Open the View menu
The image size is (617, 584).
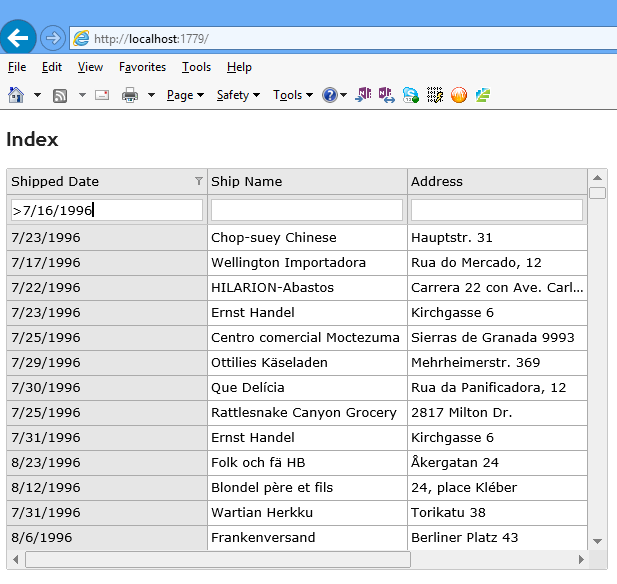pyautogui.click(x=90, y=67)
